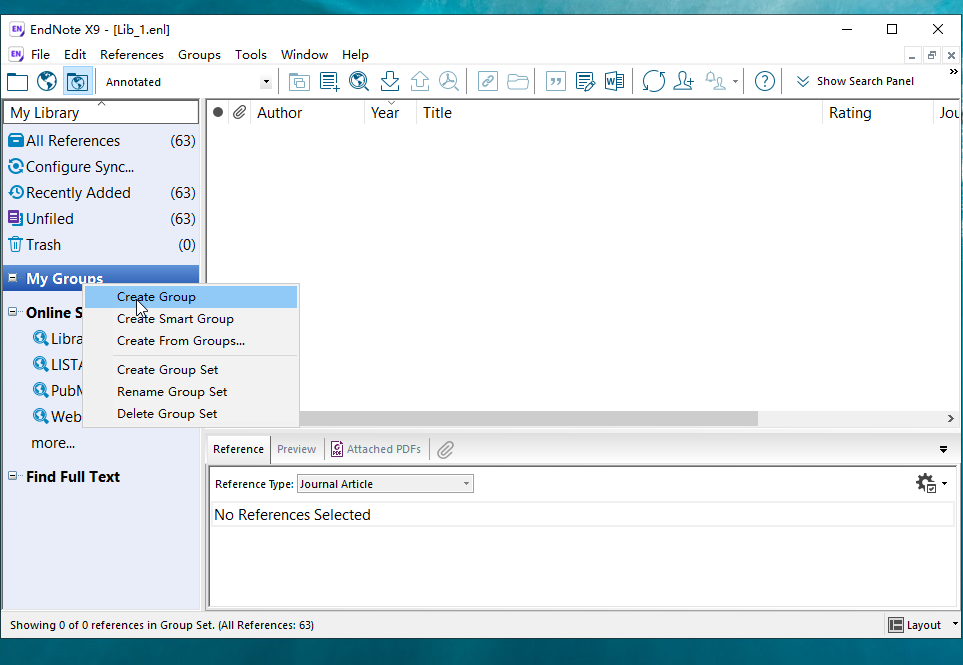Viewport: 963px width, 665px height.
Task: Choose Create From Groups menu item
Action: tap(191, 341)
